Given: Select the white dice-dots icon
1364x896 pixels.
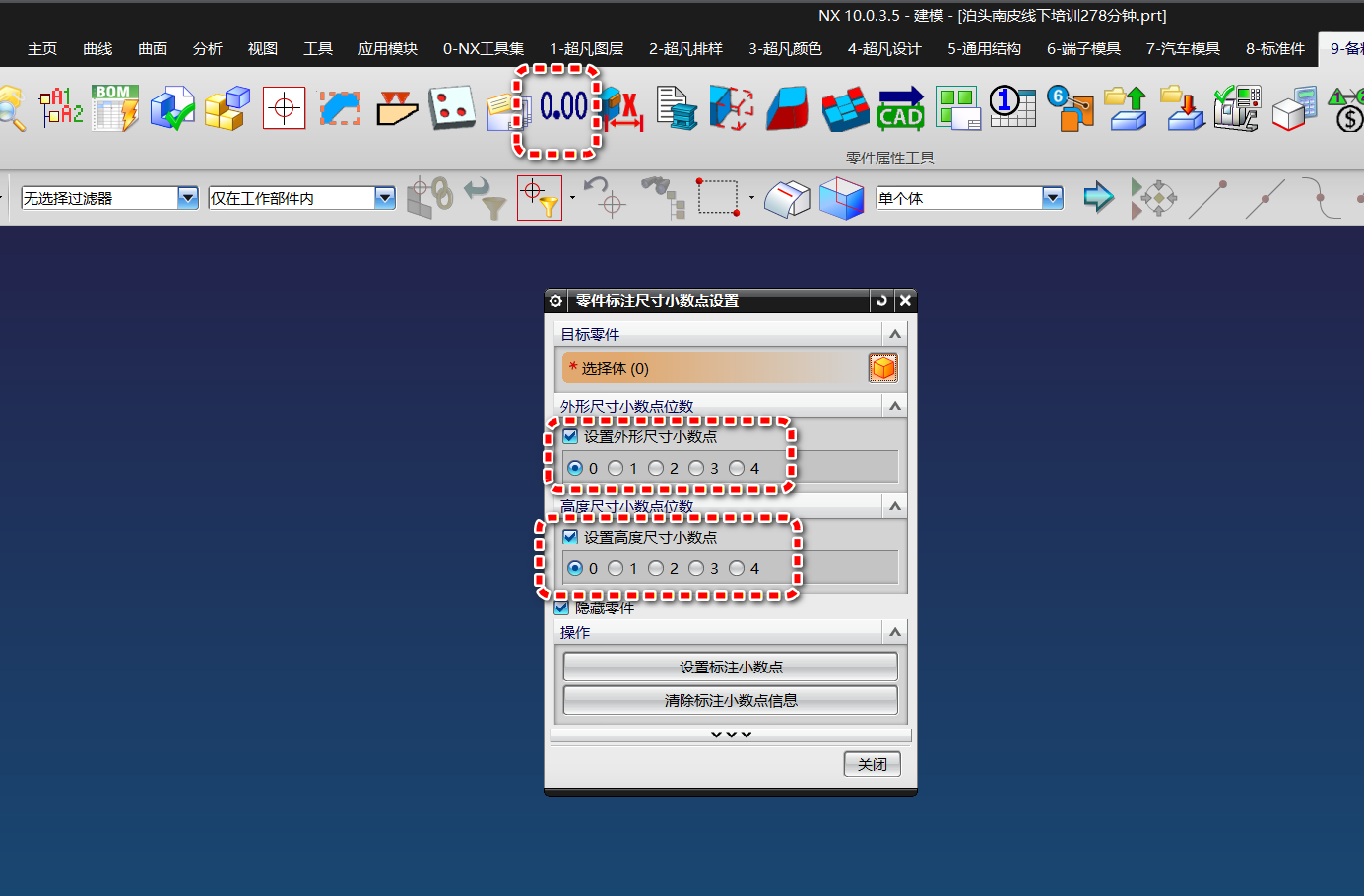Looking at the screenshot, I should 452,108.
